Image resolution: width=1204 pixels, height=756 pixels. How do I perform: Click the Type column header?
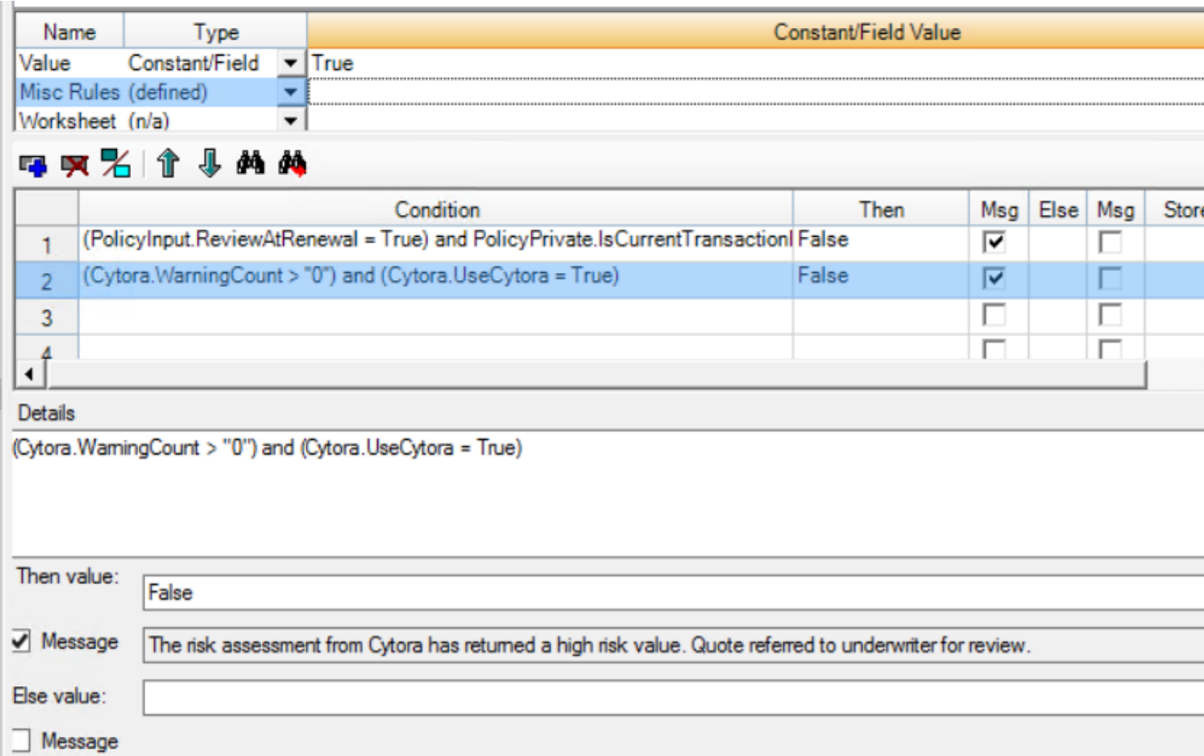216,32
